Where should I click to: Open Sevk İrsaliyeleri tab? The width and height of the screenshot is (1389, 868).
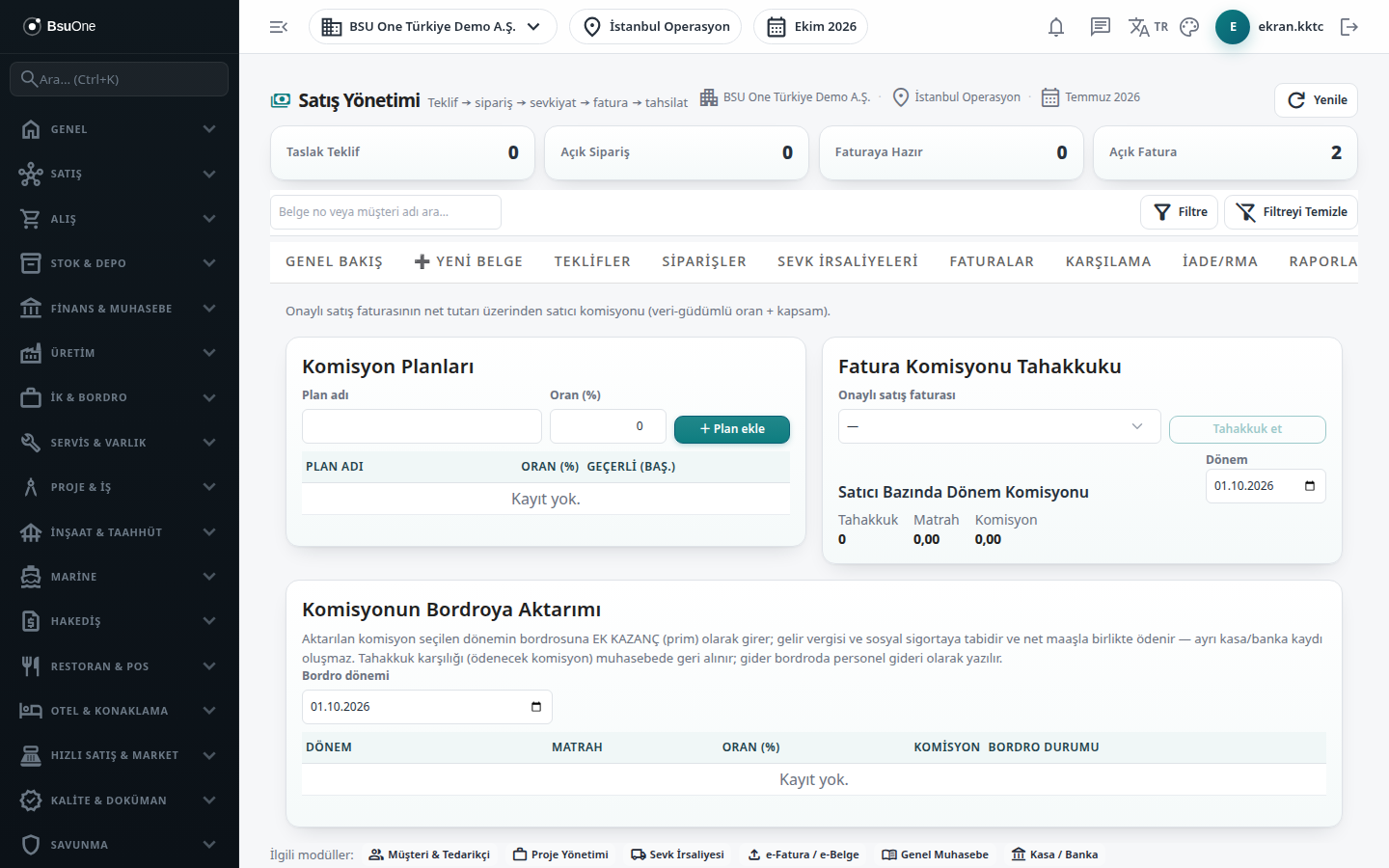pyautogui.click(x=848, y=261)
